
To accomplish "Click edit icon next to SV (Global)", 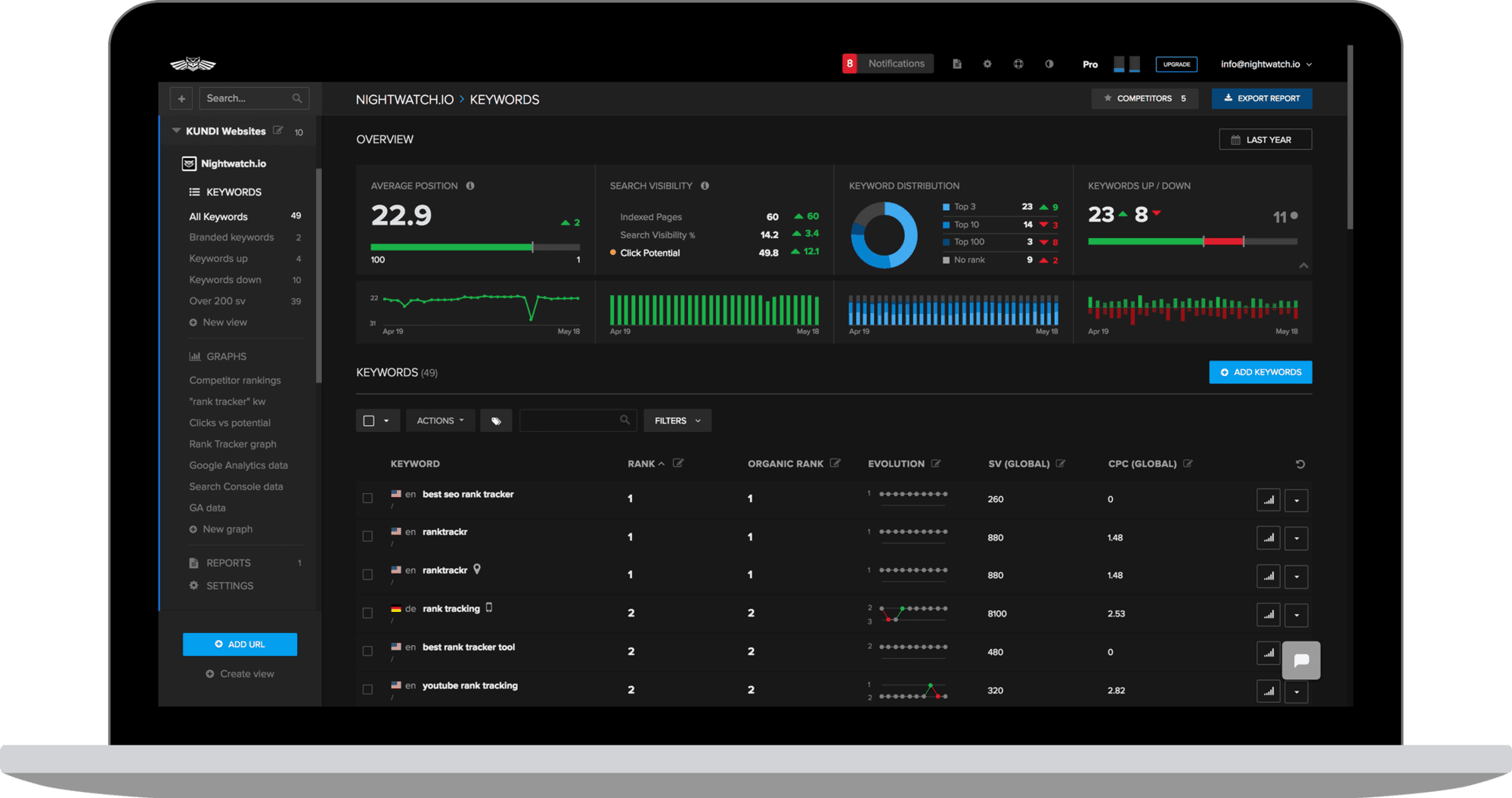I will click(x=1061, y=463).
